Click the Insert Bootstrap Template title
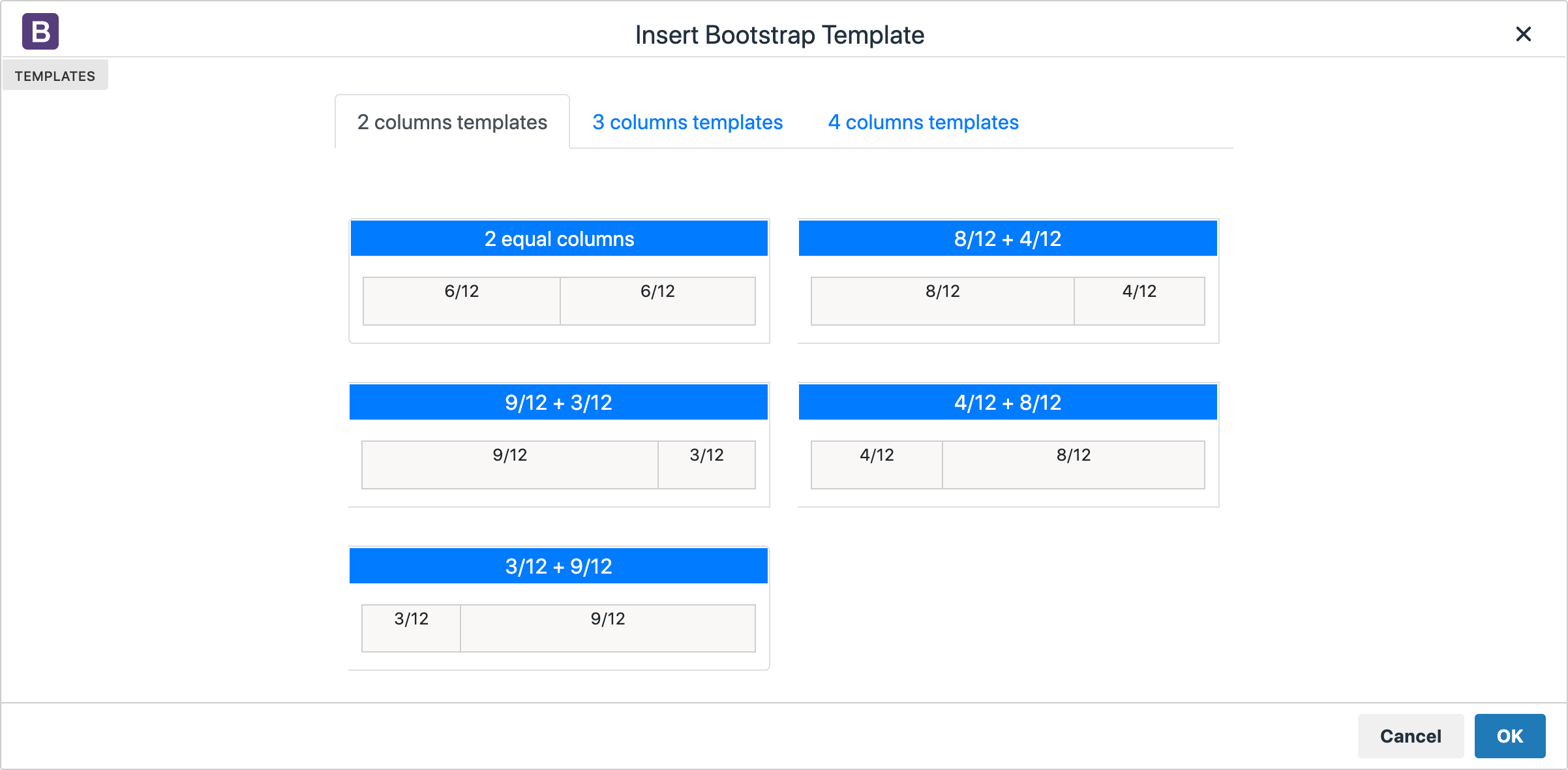The height and width of the screenshot is (770, 1568). pyautogui.click(x=779, y=35)
